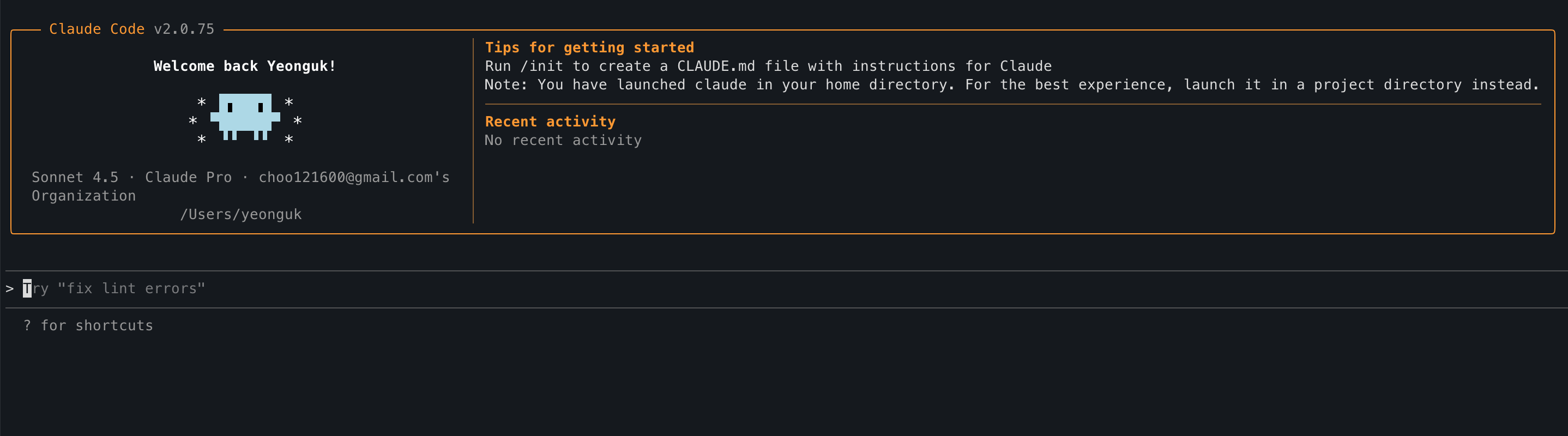
Task: Click the "Claude Code" title text
Action: [x=97, y=29]
